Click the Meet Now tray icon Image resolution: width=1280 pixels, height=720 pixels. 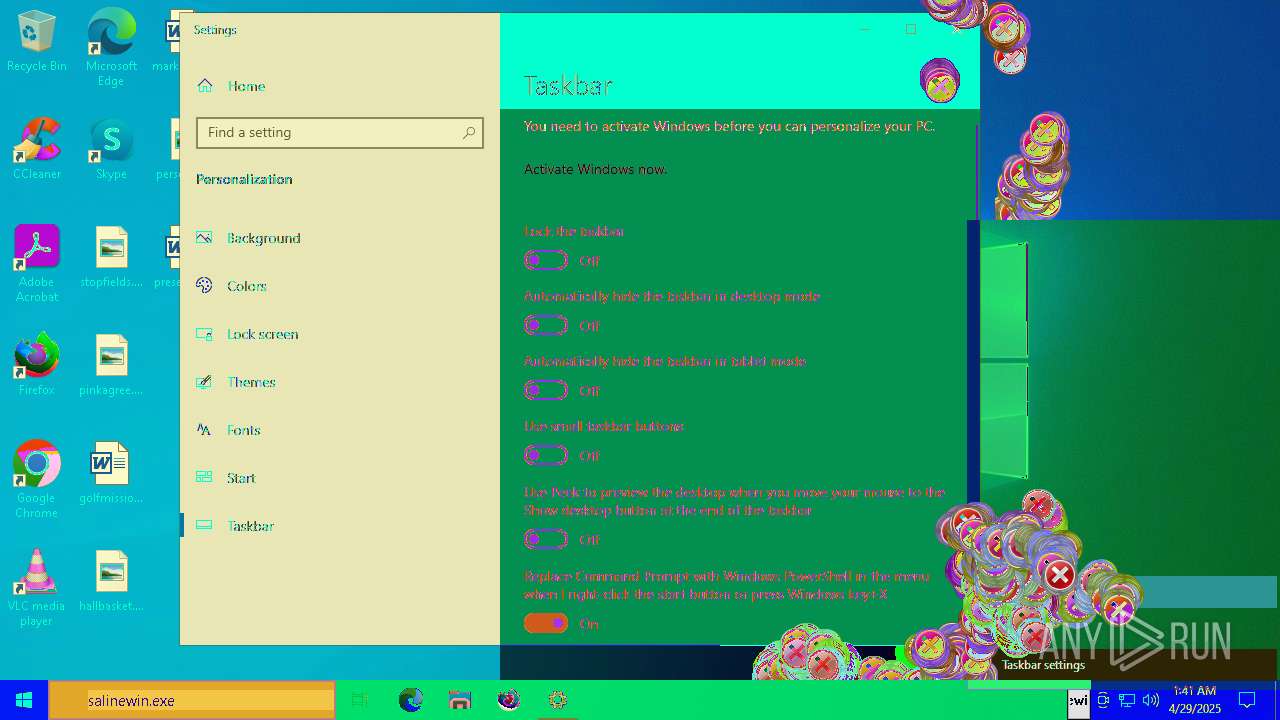1103,700
